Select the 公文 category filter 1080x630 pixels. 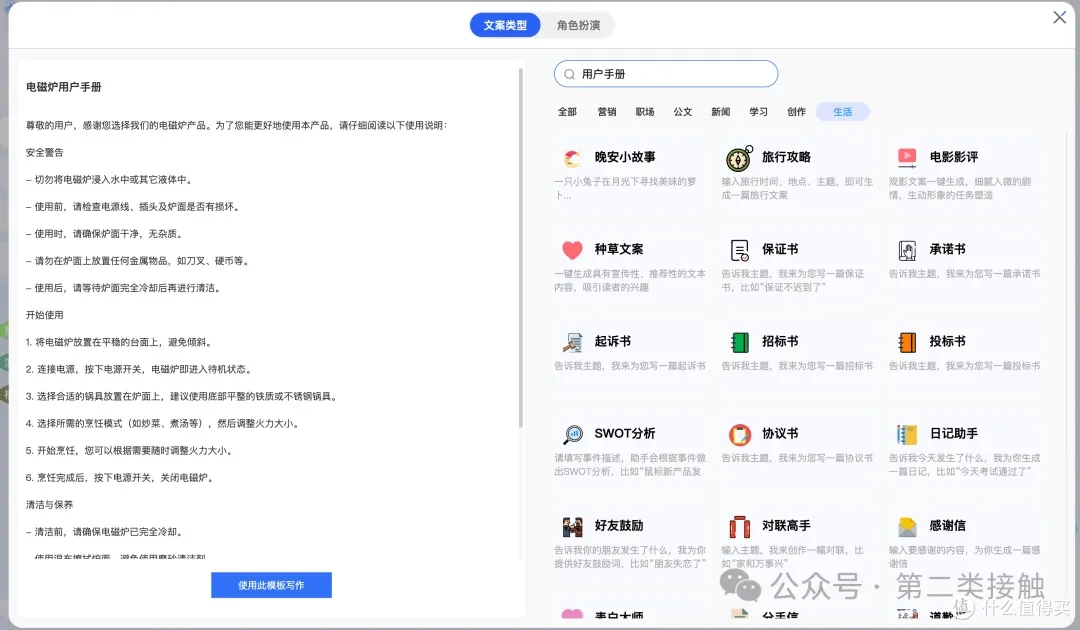[x=683, y=112]
